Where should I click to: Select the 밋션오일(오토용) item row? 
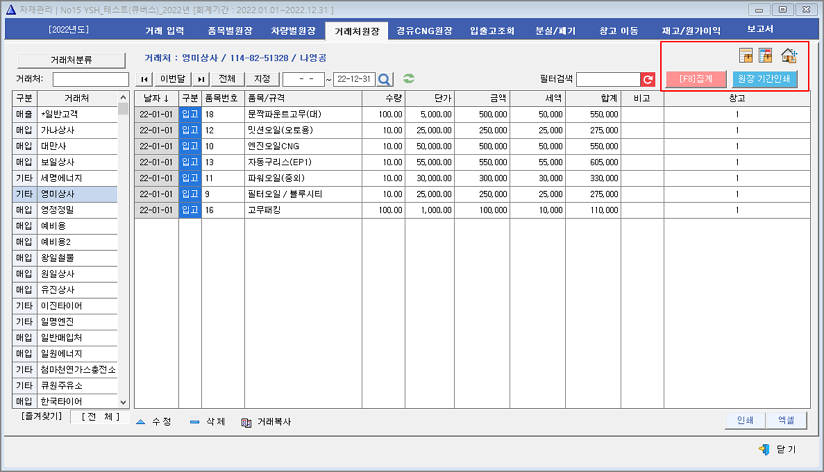(x=472, y=130)
